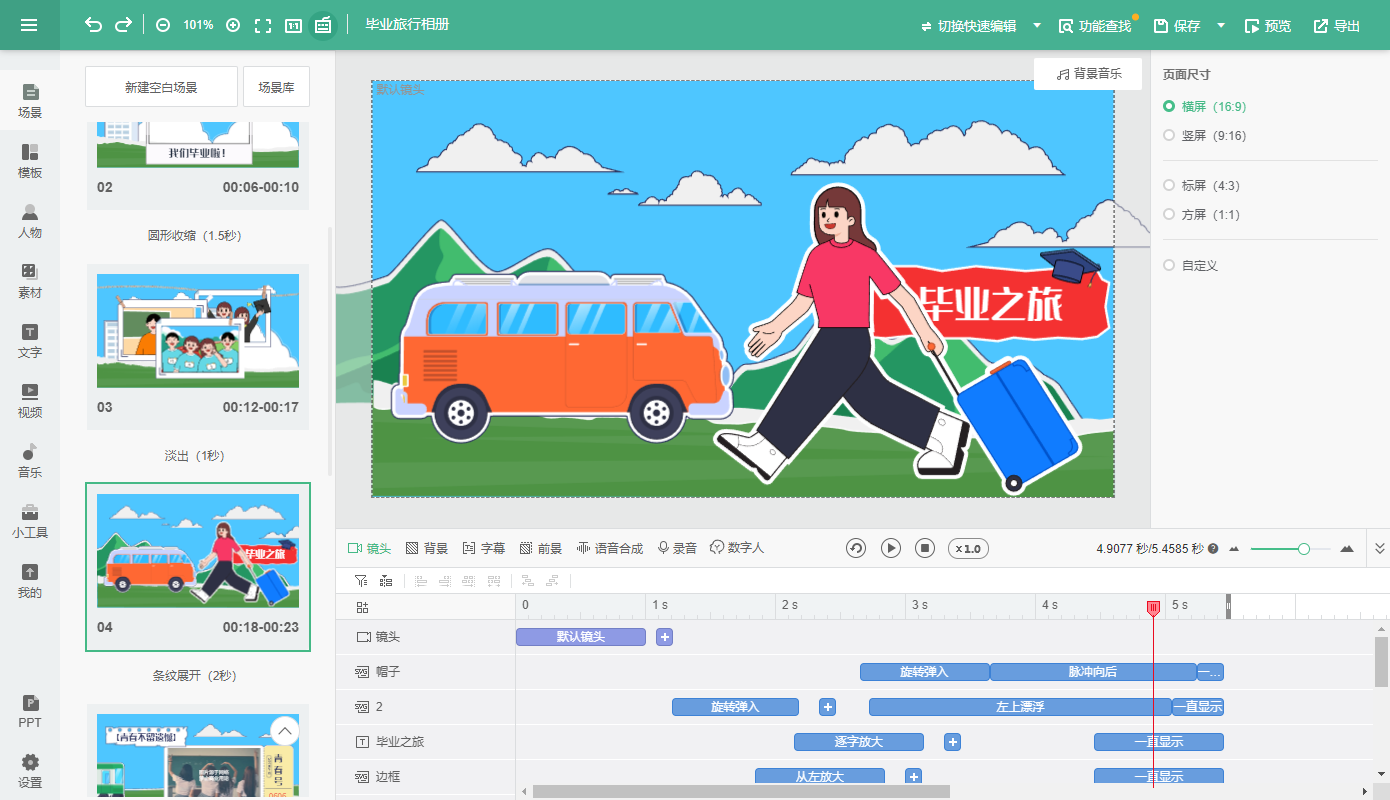Open 功能查找 feature search
Image resolution: width=1390 pixels, height=800 pixels.
coord(1095,26)
